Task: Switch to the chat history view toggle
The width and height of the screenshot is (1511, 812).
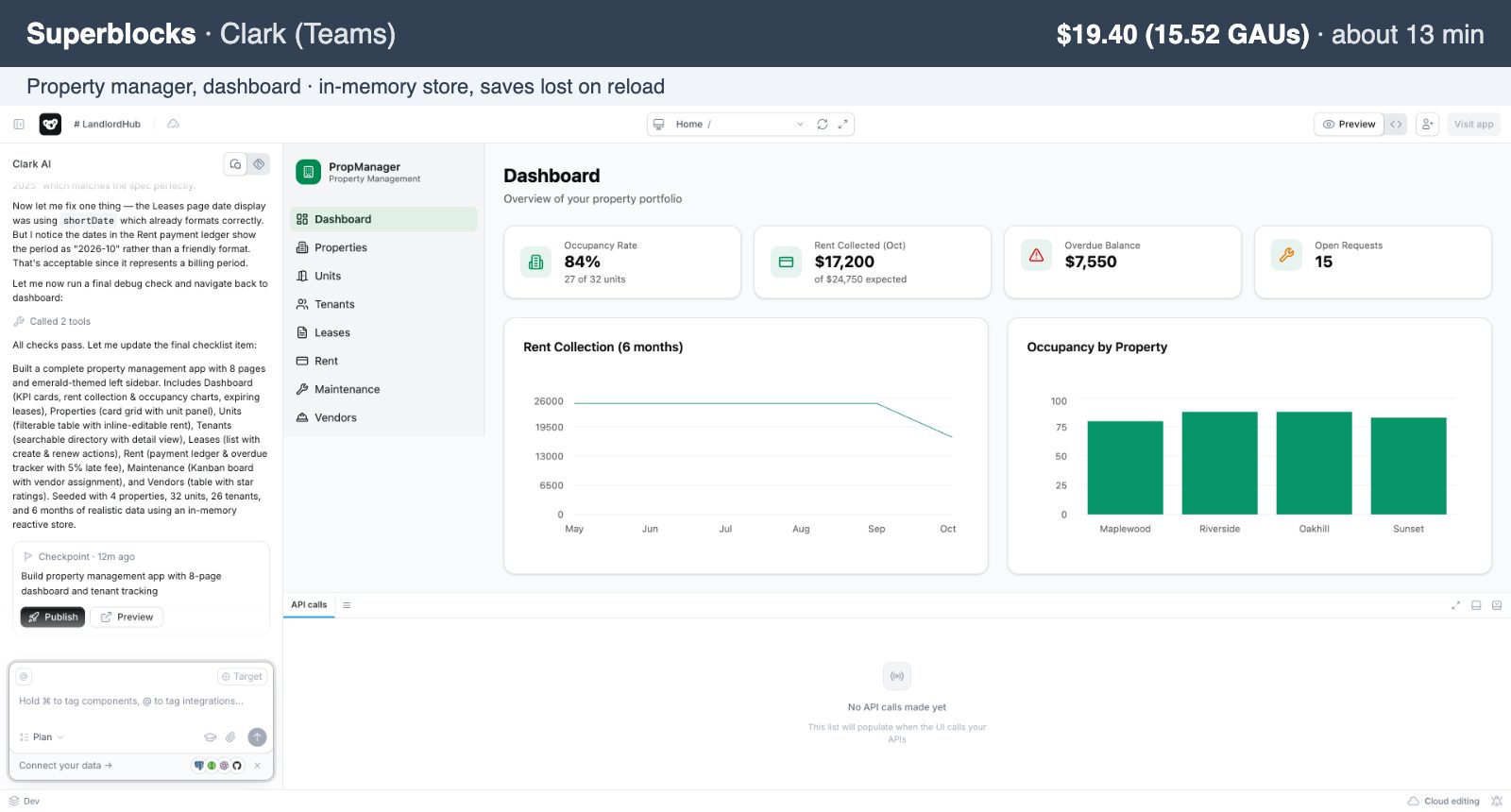Action: pyautogui.click(x=235, y=163)
